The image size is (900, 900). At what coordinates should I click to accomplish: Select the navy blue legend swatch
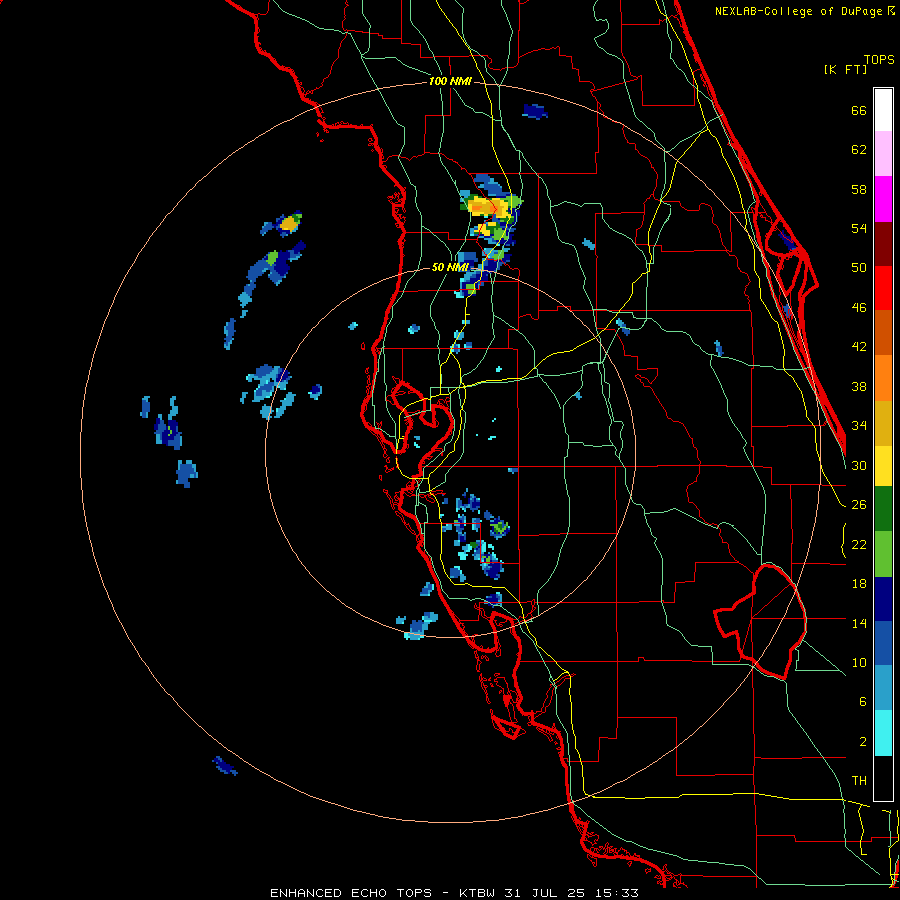click(x=883, y=599)
